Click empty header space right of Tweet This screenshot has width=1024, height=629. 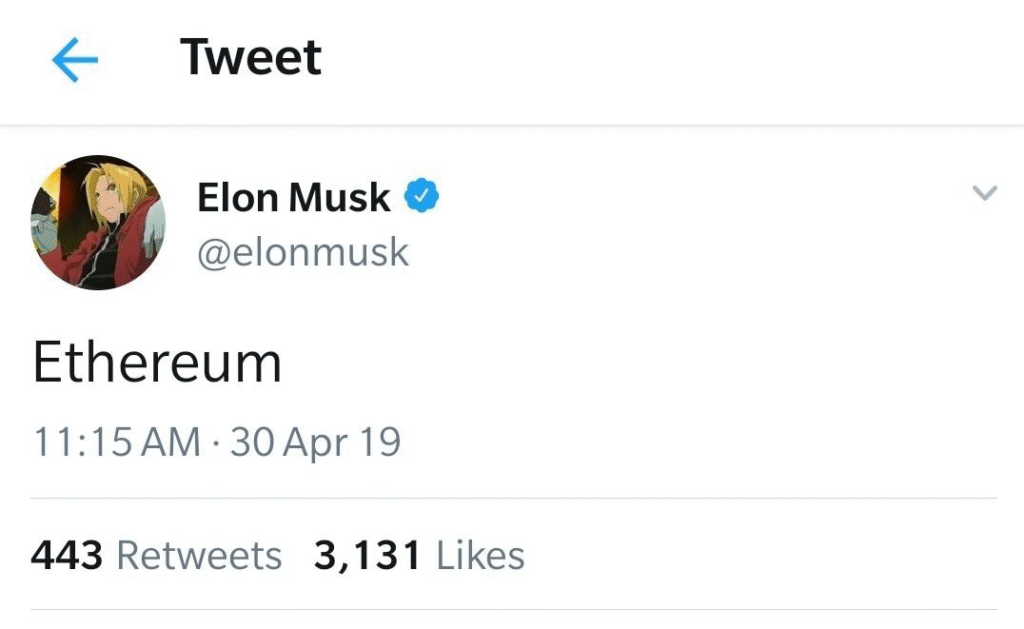click(650, 60)
